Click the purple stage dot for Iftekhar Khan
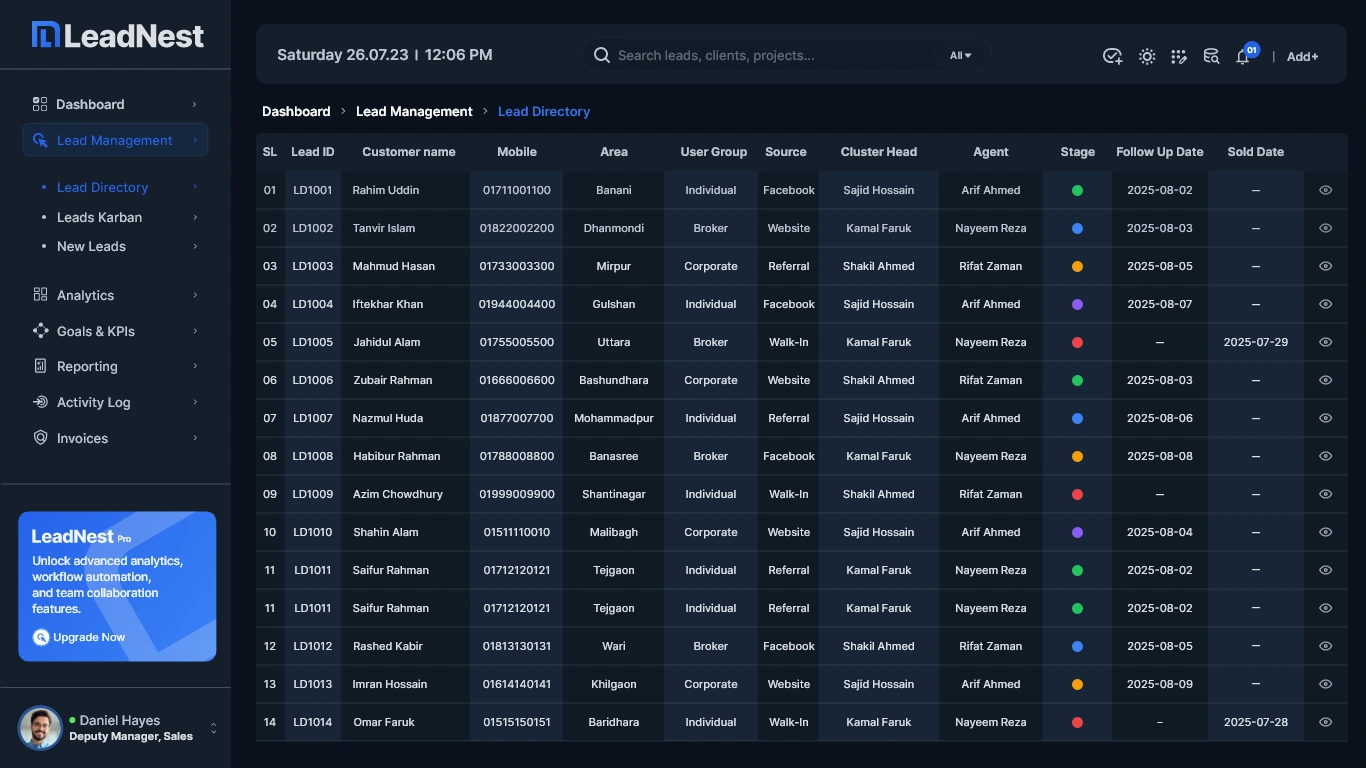This screenshot has height=768, width=1366. tap(1077, 304)
